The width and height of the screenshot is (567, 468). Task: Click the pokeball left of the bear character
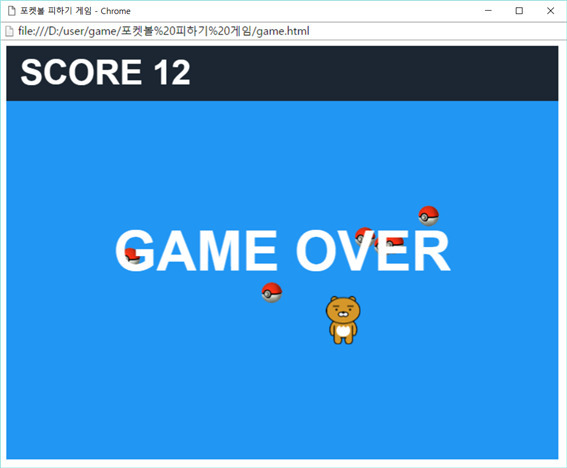(272, 293)
